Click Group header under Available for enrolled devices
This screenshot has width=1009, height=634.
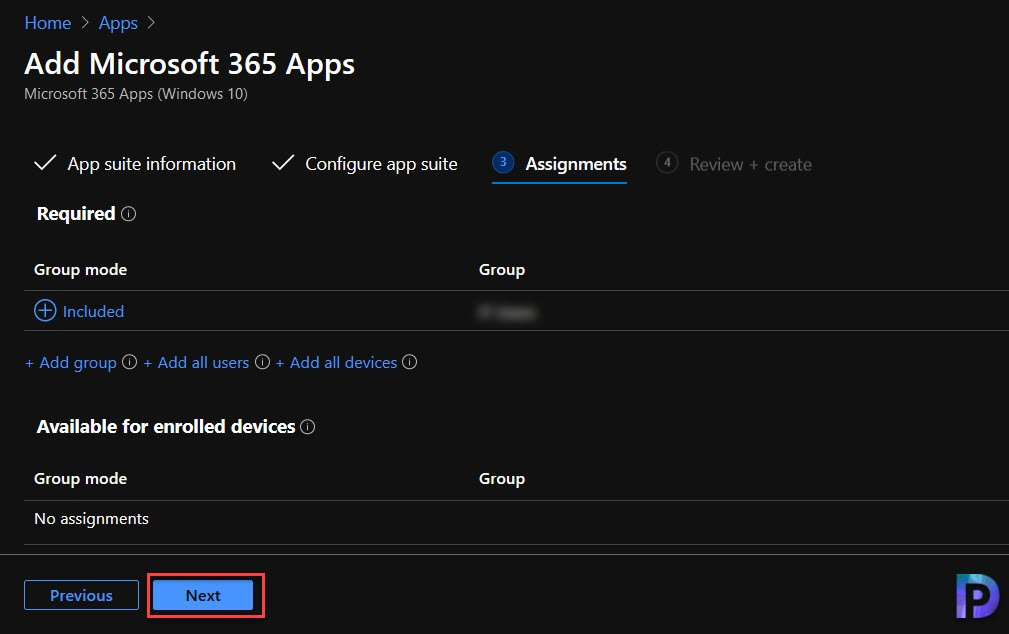pyautogui.click(x=502, y=479)
